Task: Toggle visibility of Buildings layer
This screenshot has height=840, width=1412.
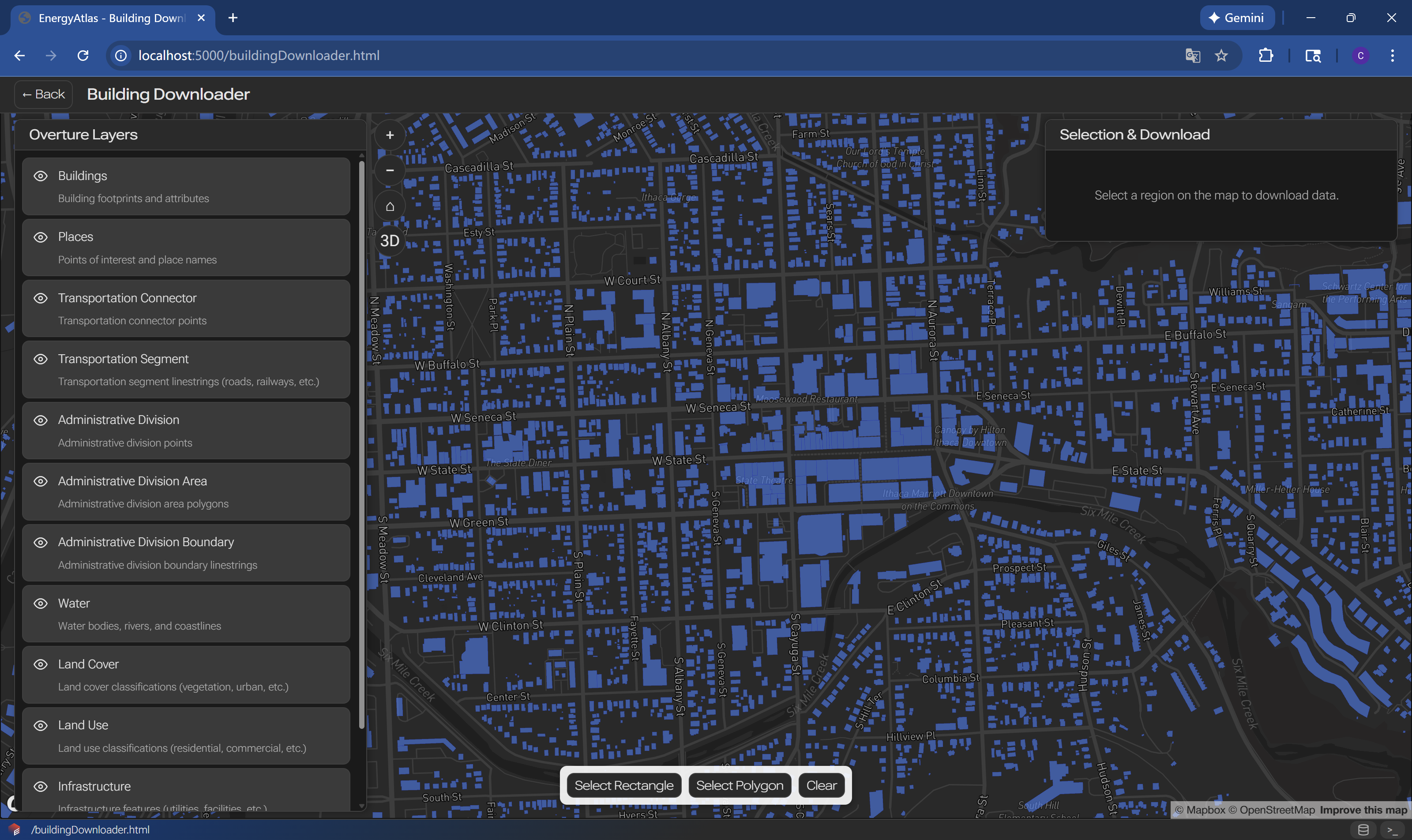Action: click(41, 176)
